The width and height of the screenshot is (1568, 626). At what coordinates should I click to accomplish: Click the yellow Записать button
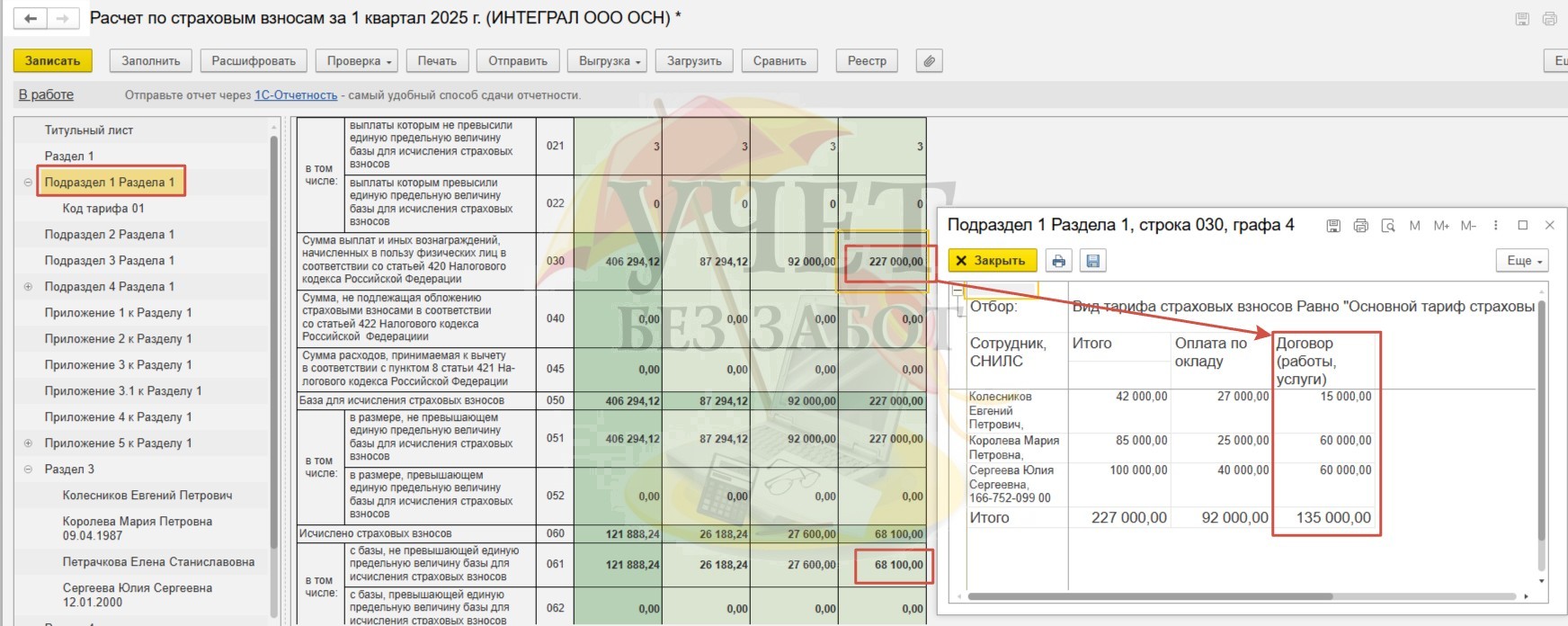click(x=52, y=61)
